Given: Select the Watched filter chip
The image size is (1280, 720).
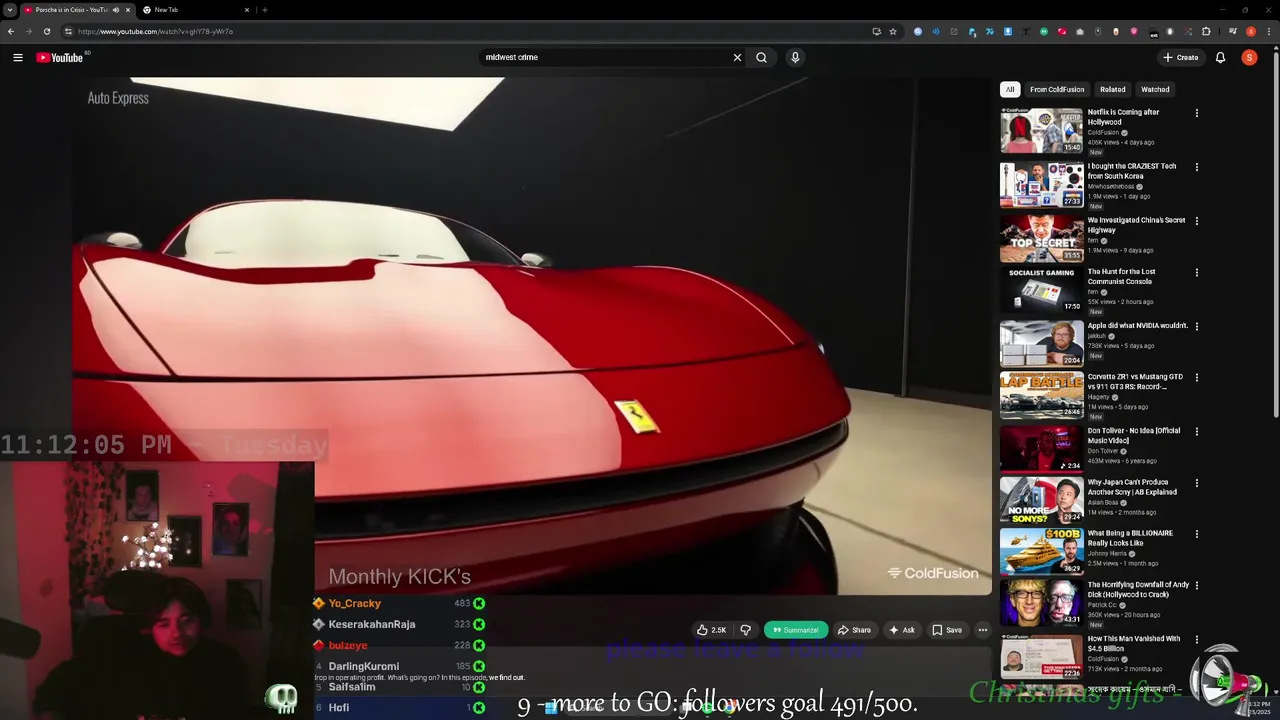Looking at the screenshot, I should coord(1155,89).
